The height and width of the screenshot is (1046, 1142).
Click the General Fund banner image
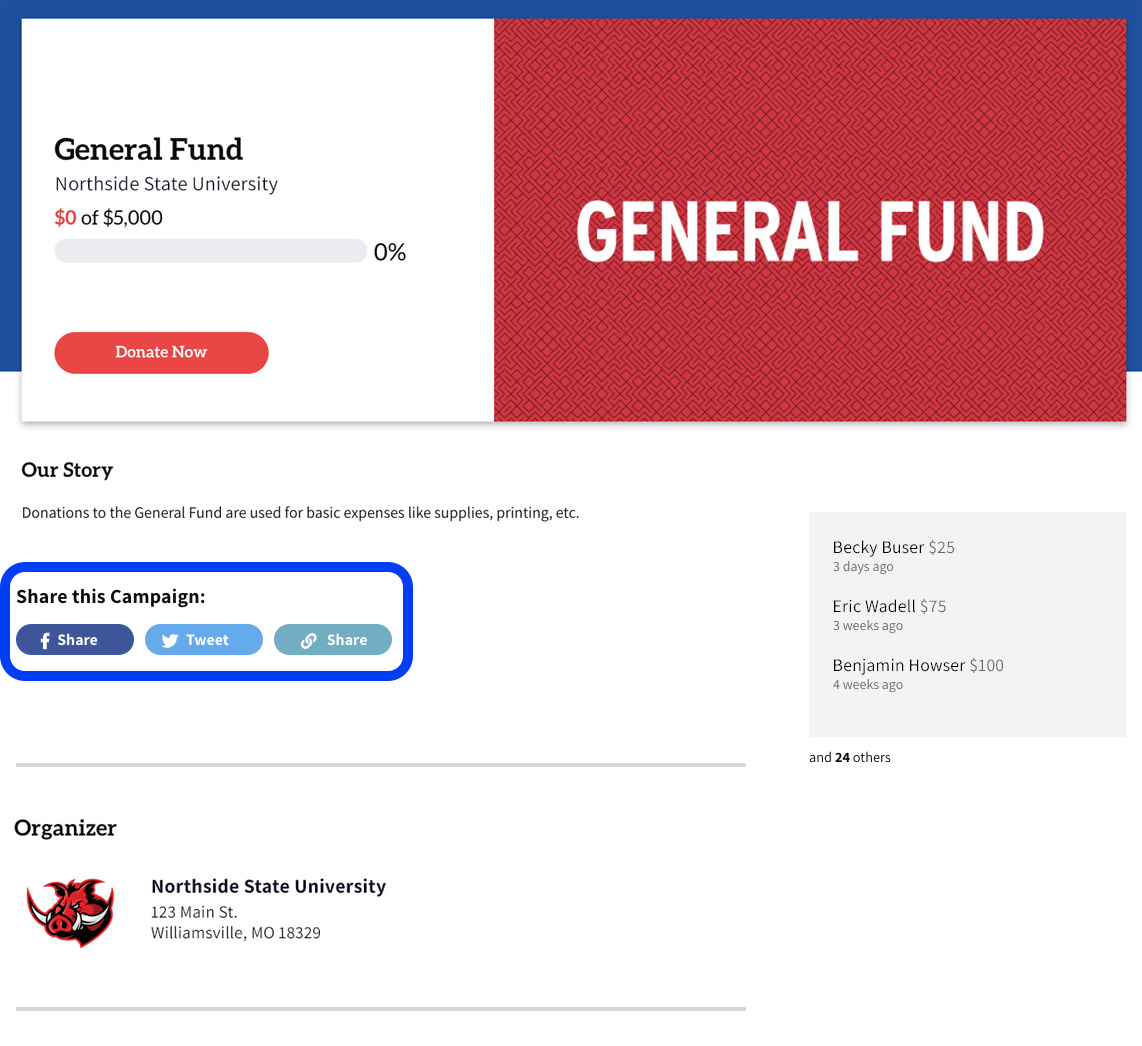coord(810,220)
